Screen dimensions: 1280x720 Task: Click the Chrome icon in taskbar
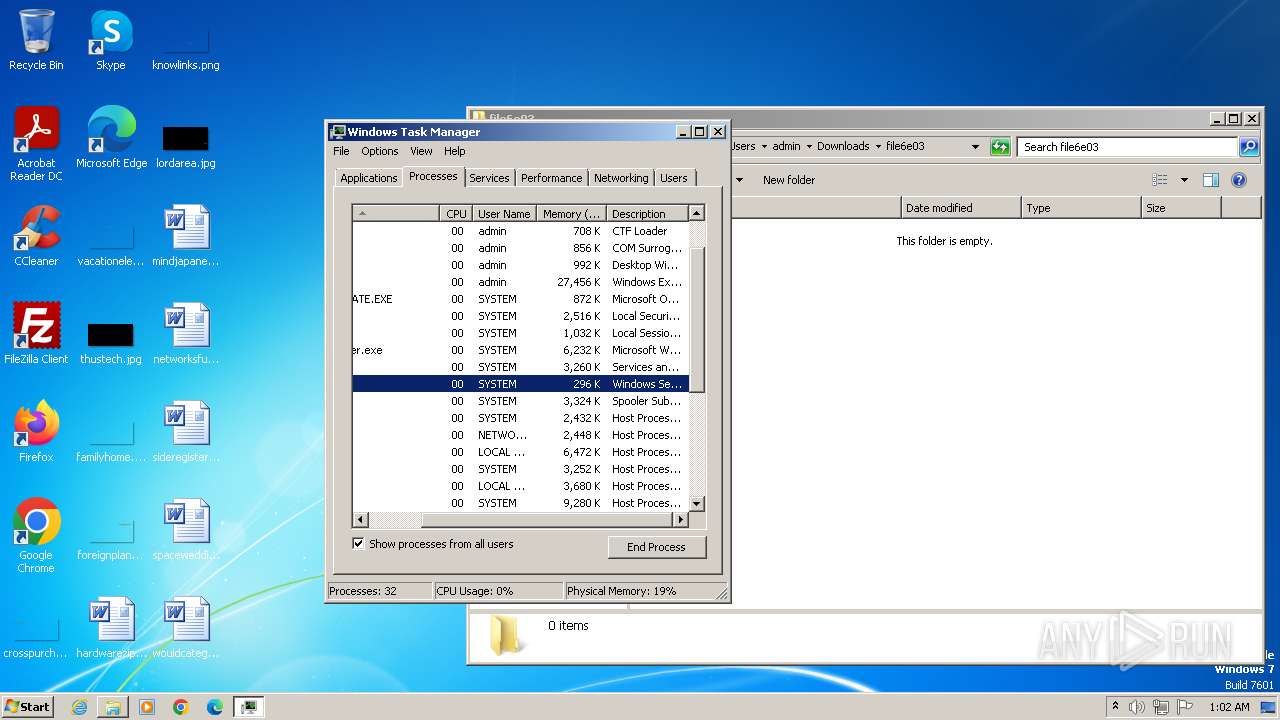tap(181, 707)
